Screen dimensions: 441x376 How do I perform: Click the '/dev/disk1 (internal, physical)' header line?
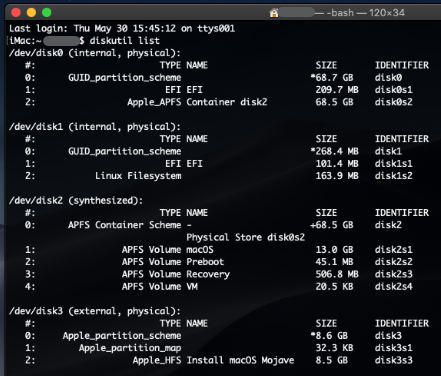coord(95,127)
